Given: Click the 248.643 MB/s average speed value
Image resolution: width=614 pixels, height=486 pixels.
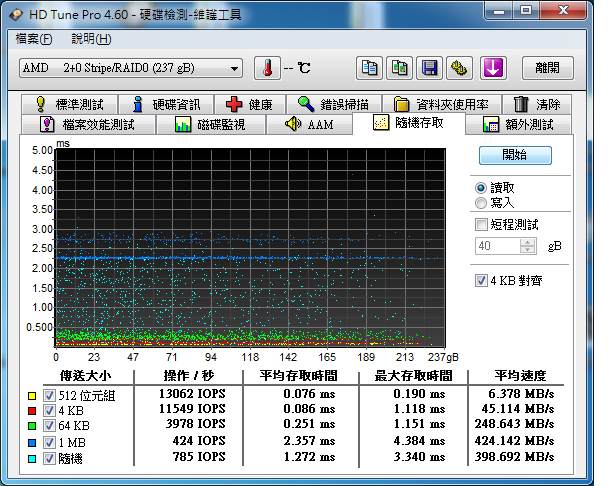Looking at the screenshot, I should point(514,424).
